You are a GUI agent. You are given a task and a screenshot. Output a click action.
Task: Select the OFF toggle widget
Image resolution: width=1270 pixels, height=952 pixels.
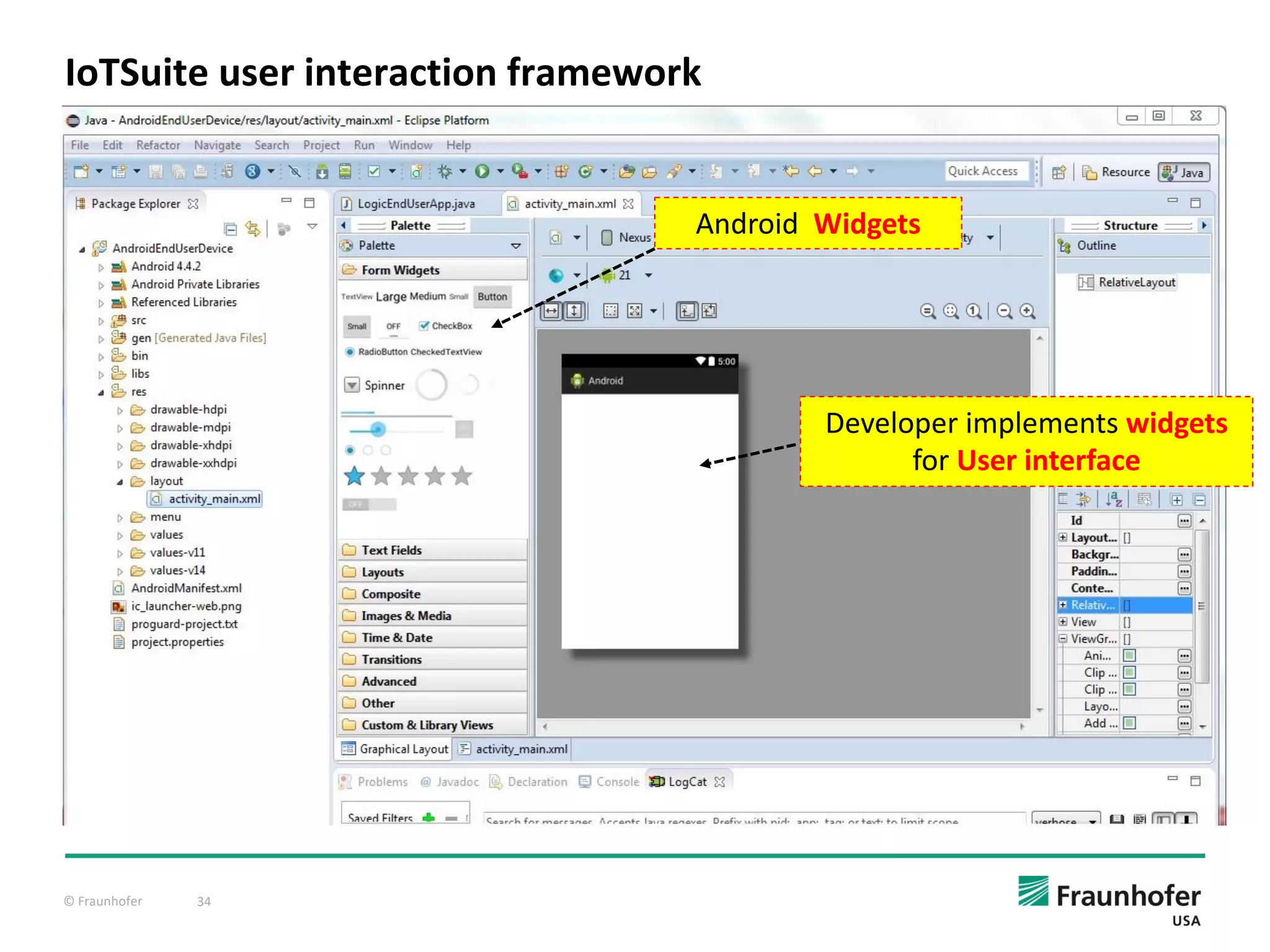394,327
